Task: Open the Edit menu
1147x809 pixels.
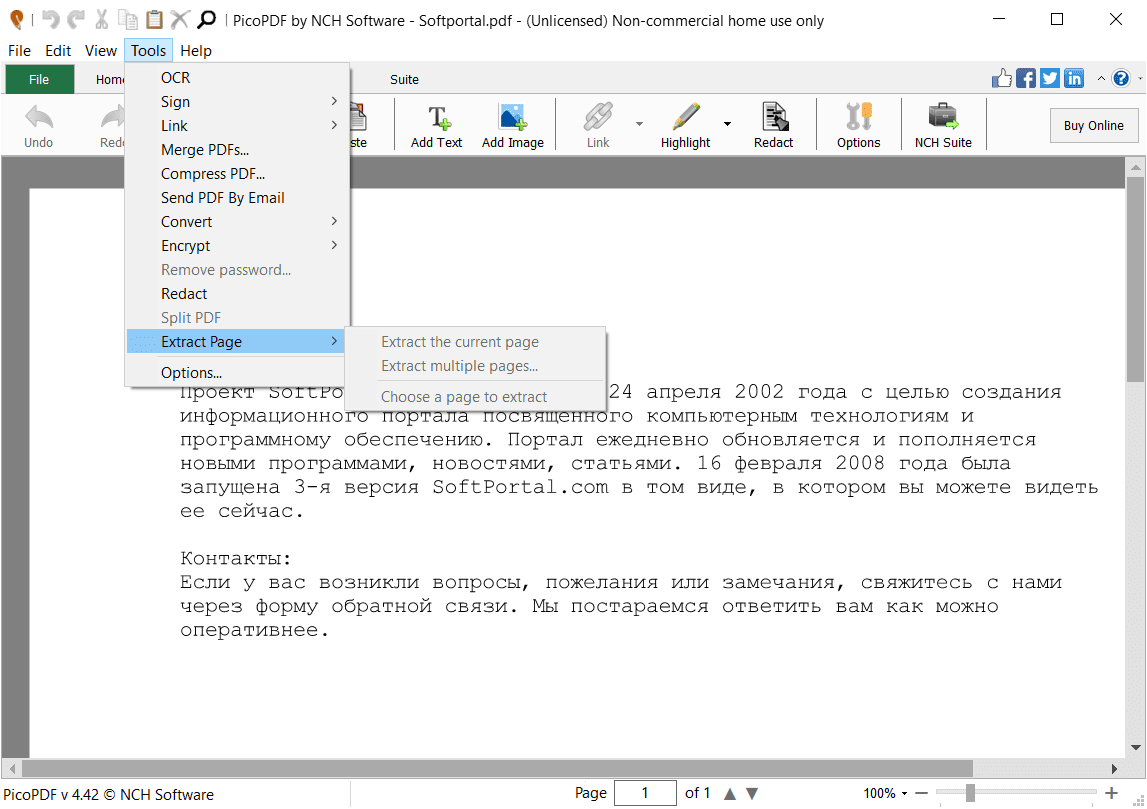Action: [x=58, y=50]
